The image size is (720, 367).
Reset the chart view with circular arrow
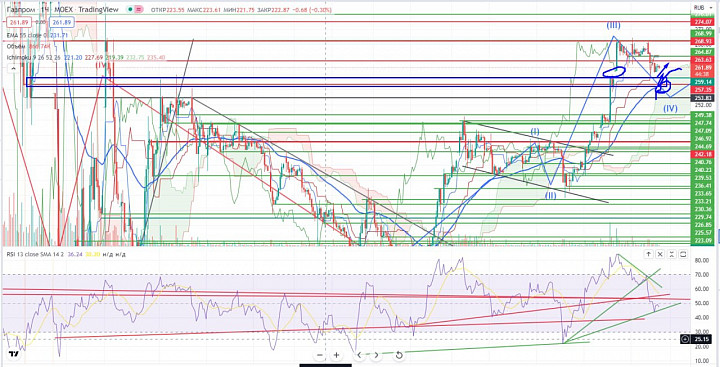[399, 355]
